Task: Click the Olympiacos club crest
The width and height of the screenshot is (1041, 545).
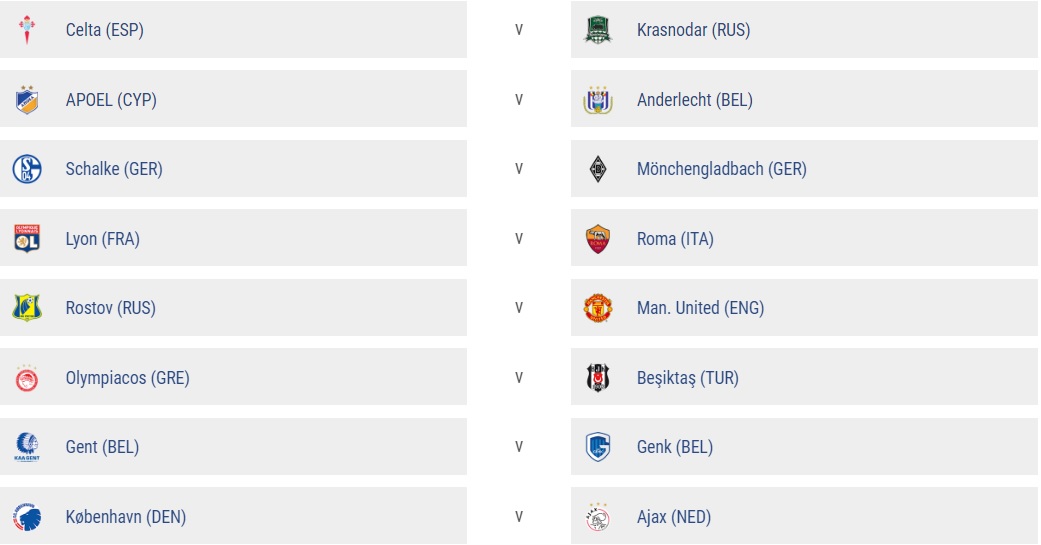Action: click(27, 378)
